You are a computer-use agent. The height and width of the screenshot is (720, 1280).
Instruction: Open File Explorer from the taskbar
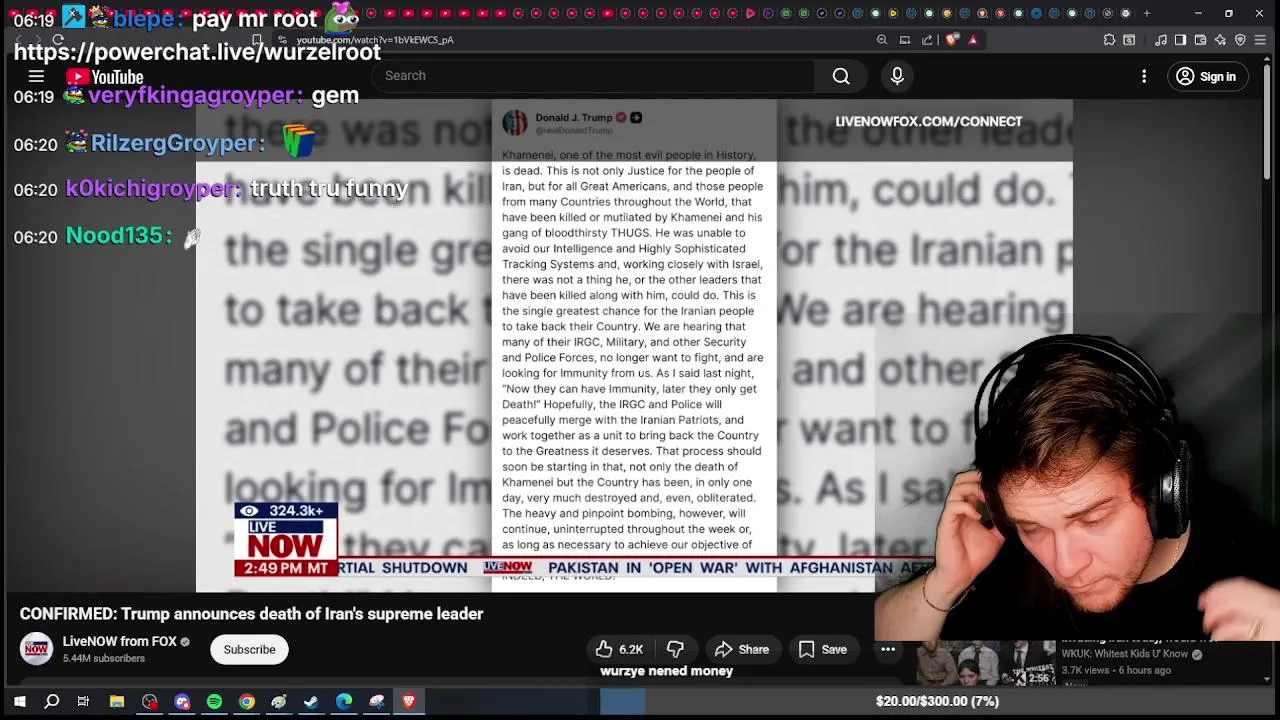tap(116, 702)
